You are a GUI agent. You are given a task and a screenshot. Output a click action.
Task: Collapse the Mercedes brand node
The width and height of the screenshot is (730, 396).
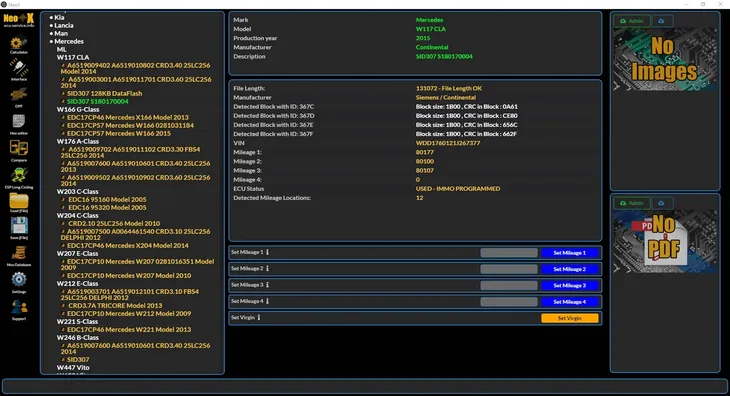click(x=68, y=41)
